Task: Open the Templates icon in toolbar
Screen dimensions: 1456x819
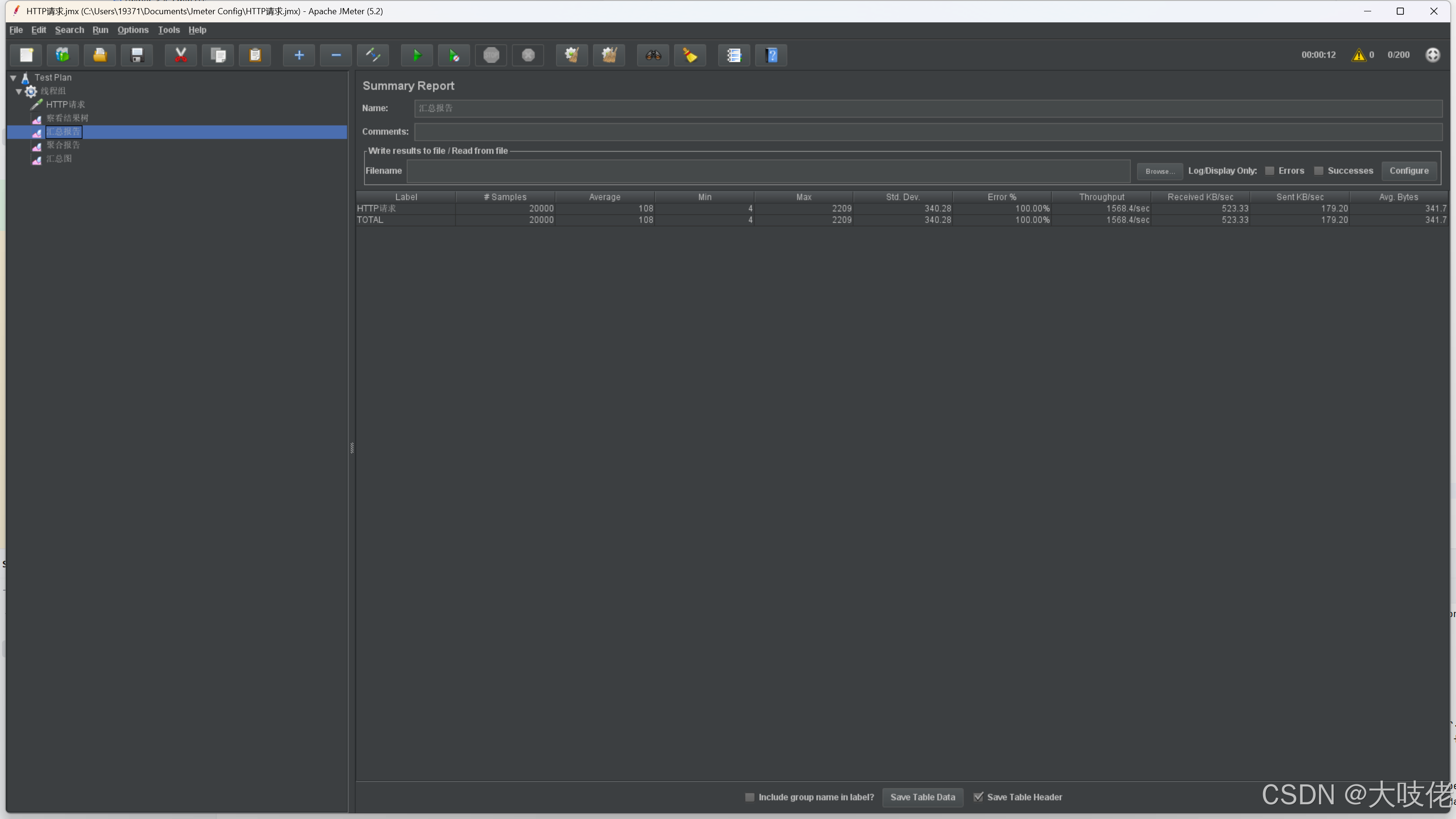Action: pyautogui.click(x=63, y=55)
